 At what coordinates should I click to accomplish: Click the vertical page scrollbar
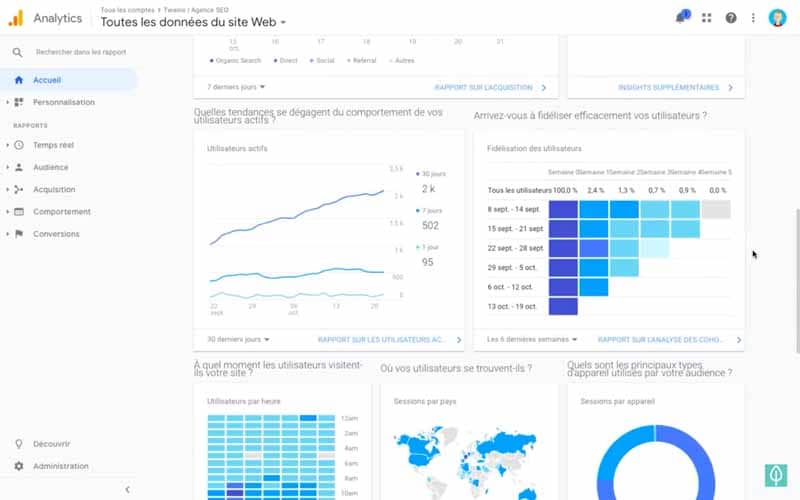coord(797,281)
